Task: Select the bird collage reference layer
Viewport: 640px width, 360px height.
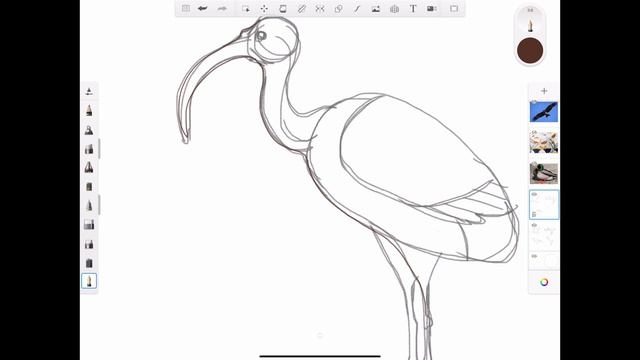Action: pos(544,142)
